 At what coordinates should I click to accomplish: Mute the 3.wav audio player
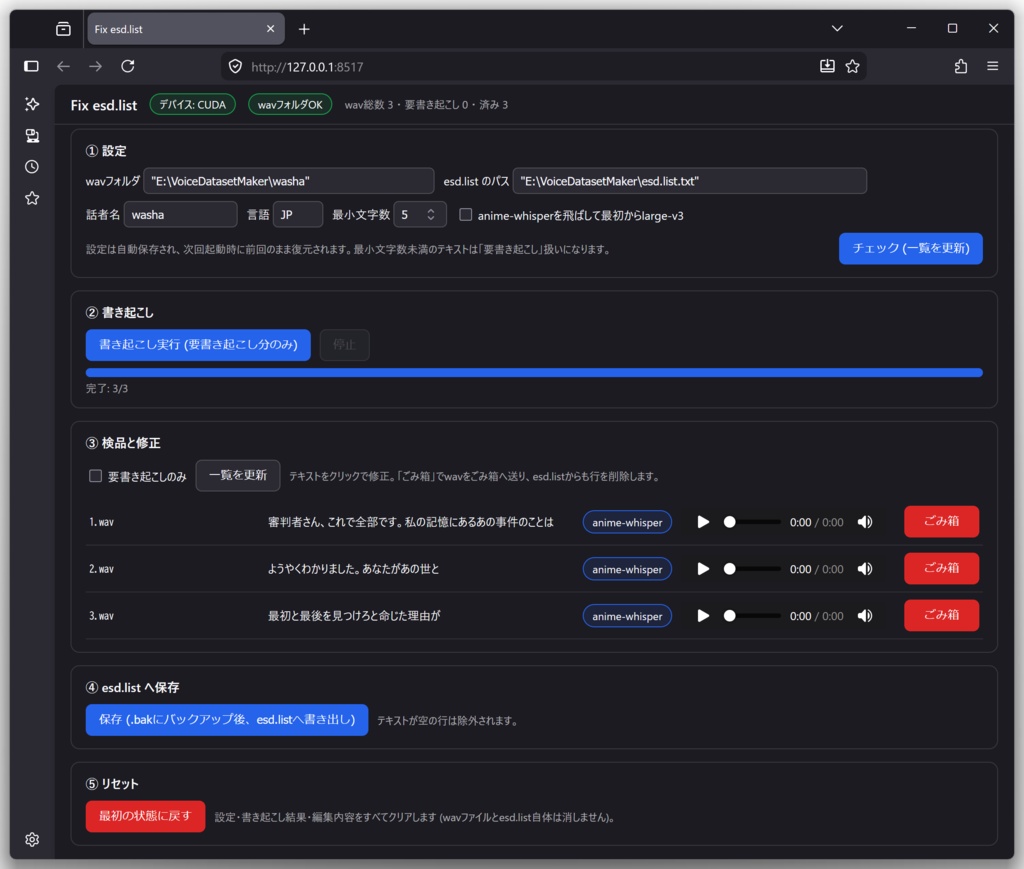point(865,616)
